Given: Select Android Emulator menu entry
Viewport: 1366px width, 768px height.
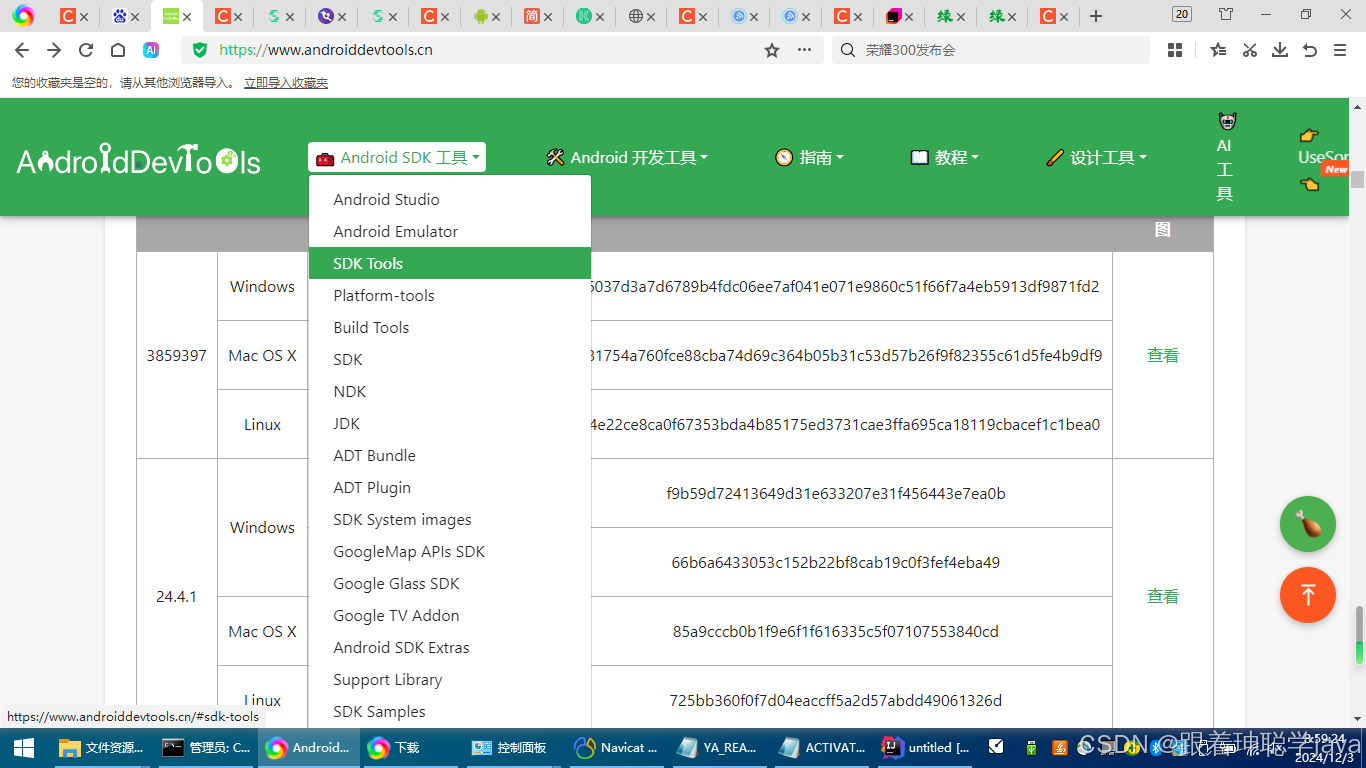Looking at the screenshot, I should (x=450, y=231).
